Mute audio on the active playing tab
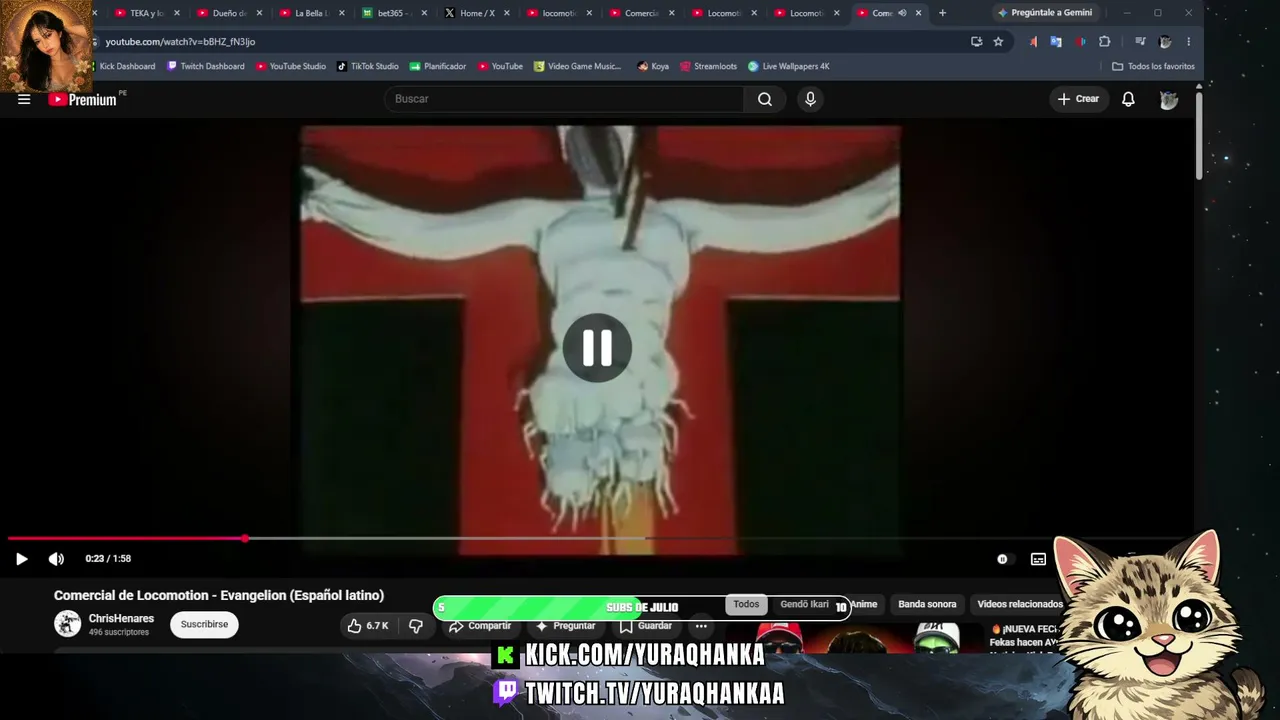 [902, 13]
